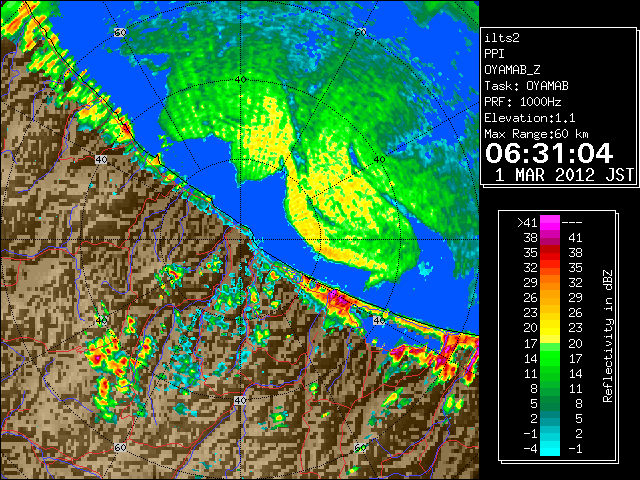Image resolution: width=640 pixels, height=480 pixels.
Task: Click the 'PRF: 1000Hz' entry
Action: pos(523,102)
